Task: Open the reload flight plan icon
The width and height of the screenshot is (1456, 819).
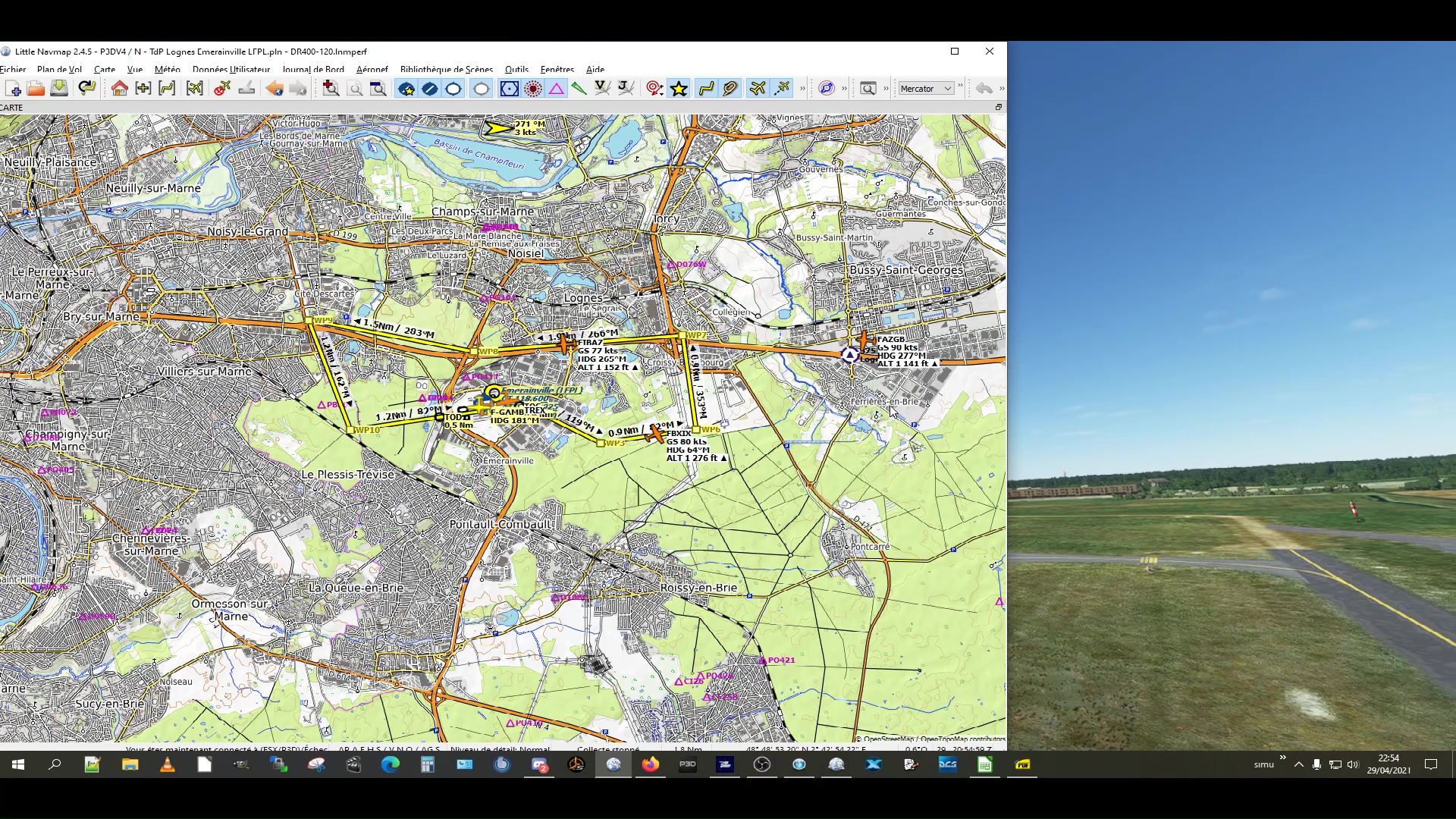Action: pyautogui.click(x=86, y=89)
